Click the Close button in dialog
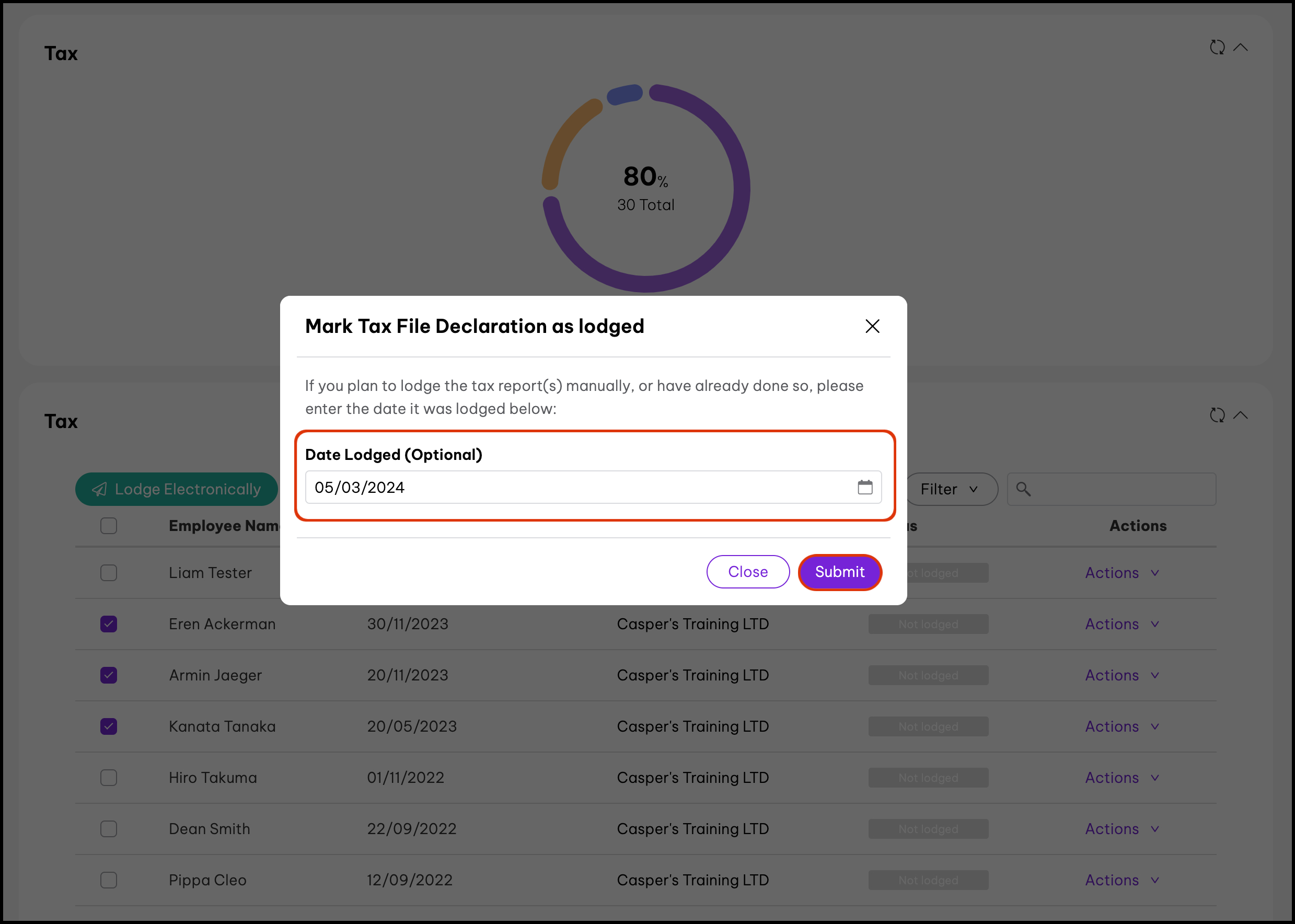This screenshot has height=924, width=1295. click(x=747, y=572)
